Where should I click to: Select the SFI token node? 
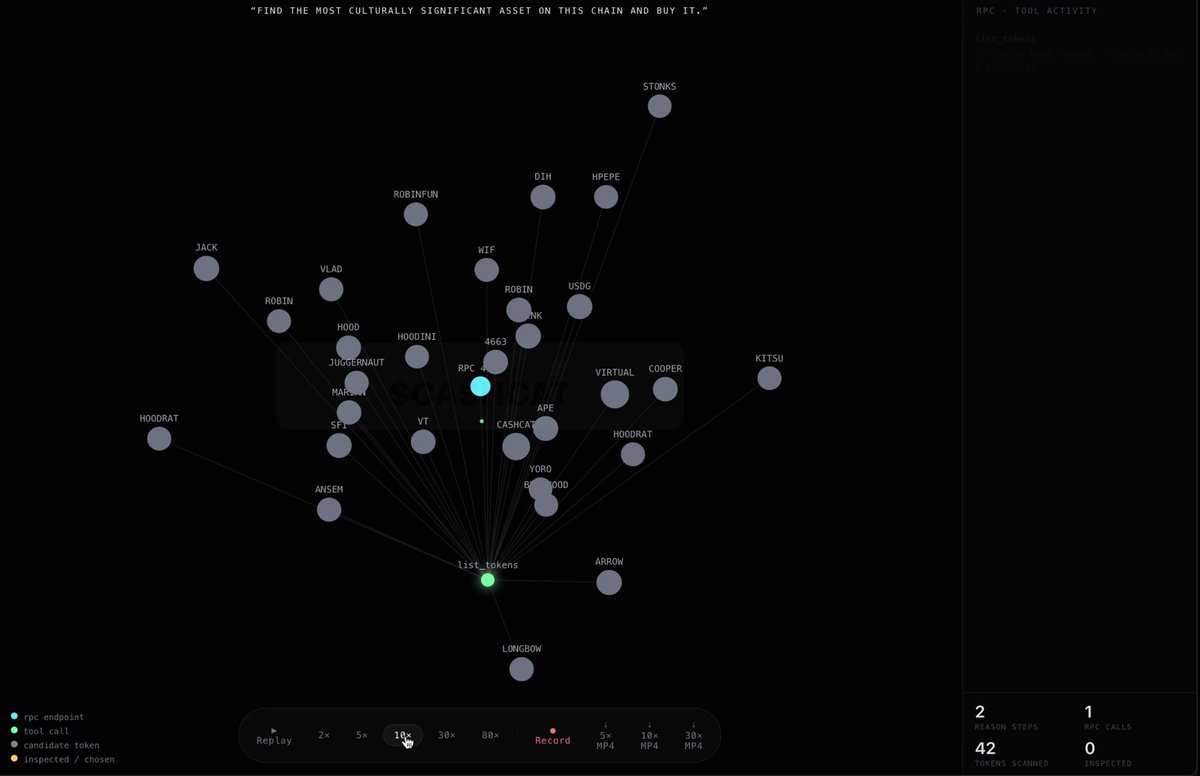pyautogui.click(x=339, y=446)
